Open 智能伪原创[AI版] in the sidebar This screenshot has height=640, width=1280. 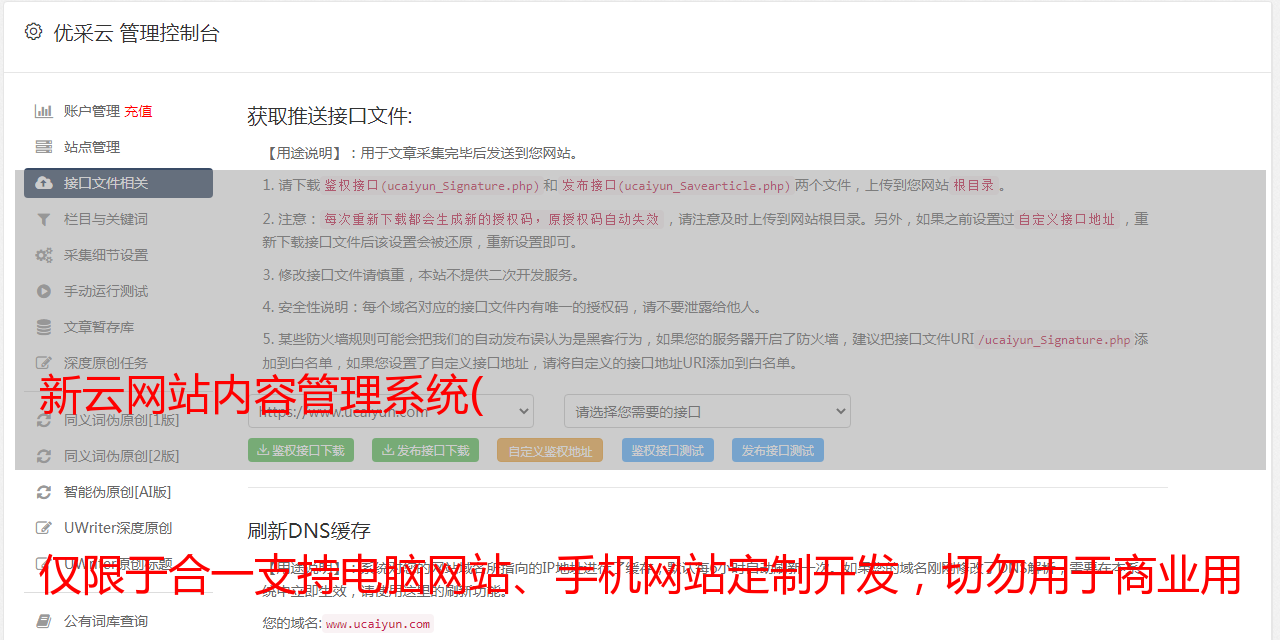(x=118, y=492)
